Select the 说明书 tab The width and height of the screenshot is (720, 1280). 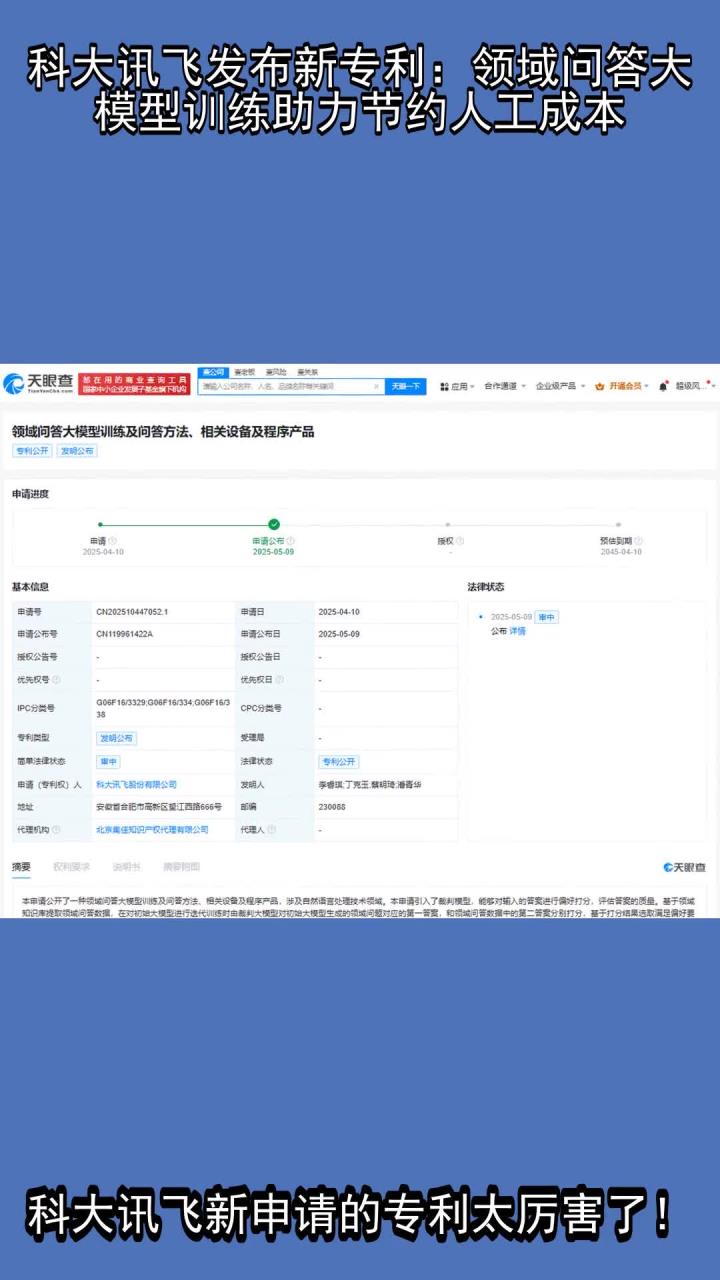coord(127,867)
